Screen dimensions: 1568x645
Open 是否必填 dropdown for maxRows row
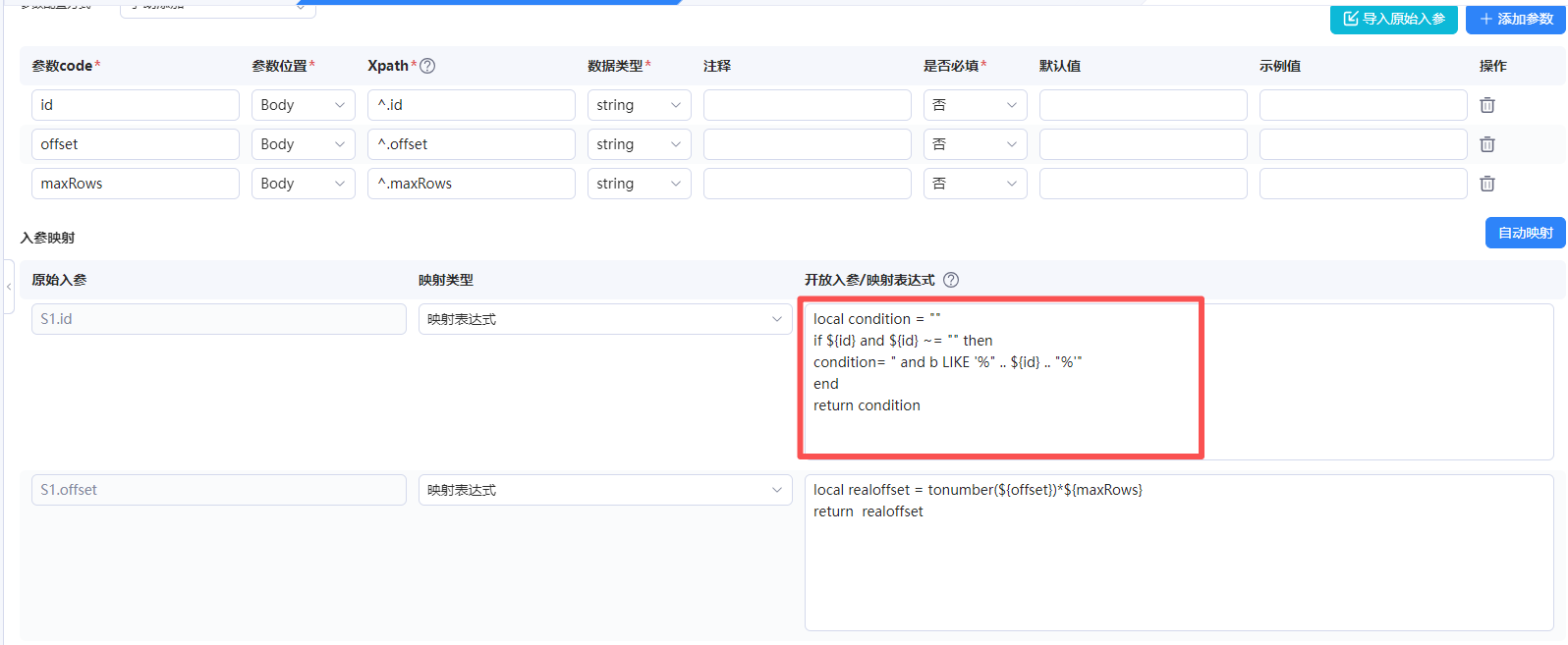[x=975, y=184]
